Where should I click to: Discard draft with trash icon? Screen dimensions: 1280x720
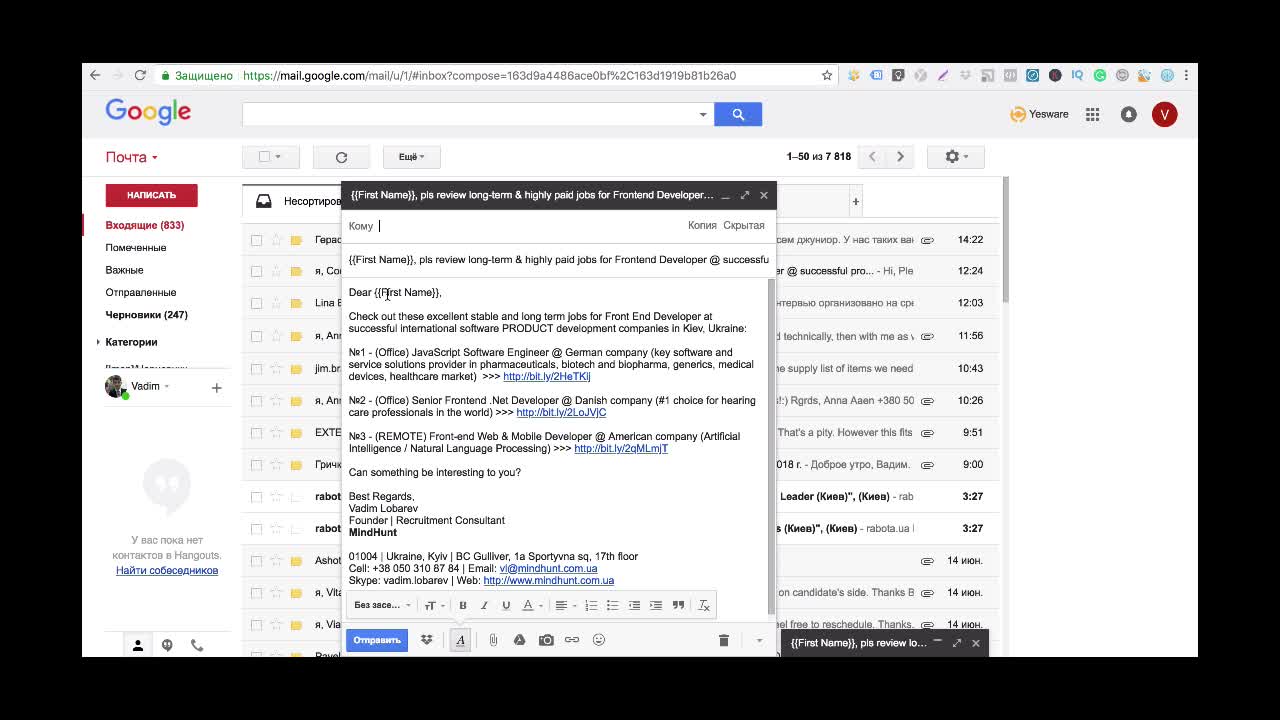click(724, 640)
